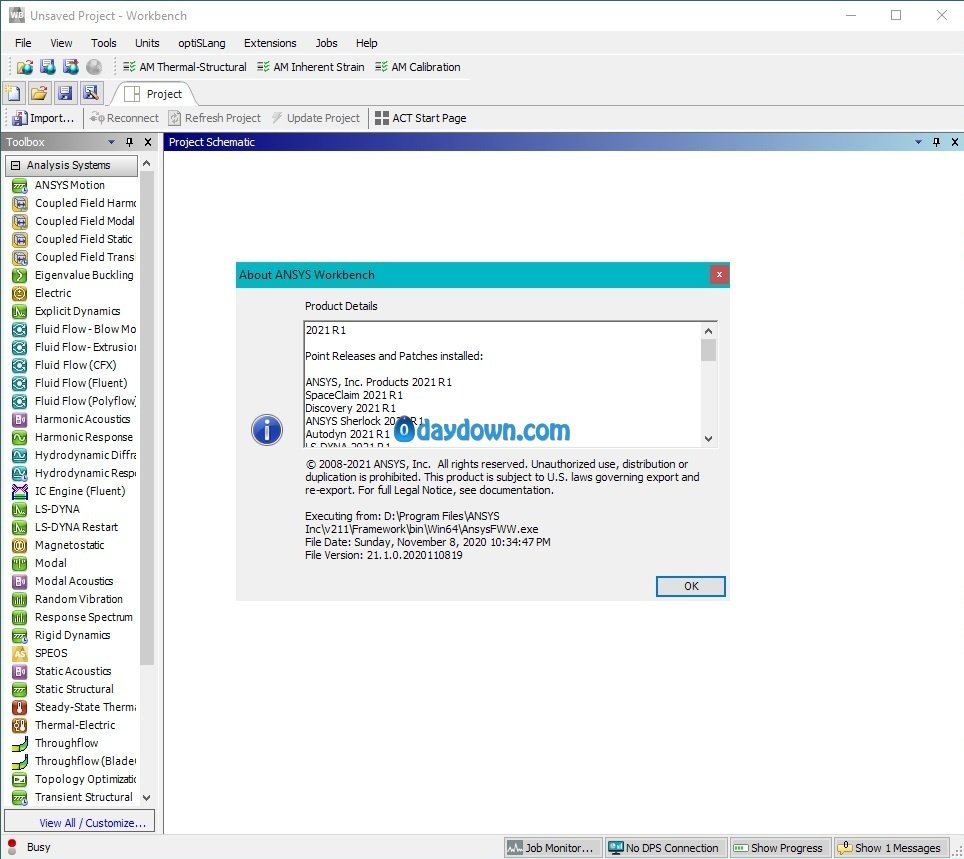Image resolution: width=964 pixels, height=859 pixels.
Task: Click the Save As toolbar icon
Action: click(x=91, y=93)
